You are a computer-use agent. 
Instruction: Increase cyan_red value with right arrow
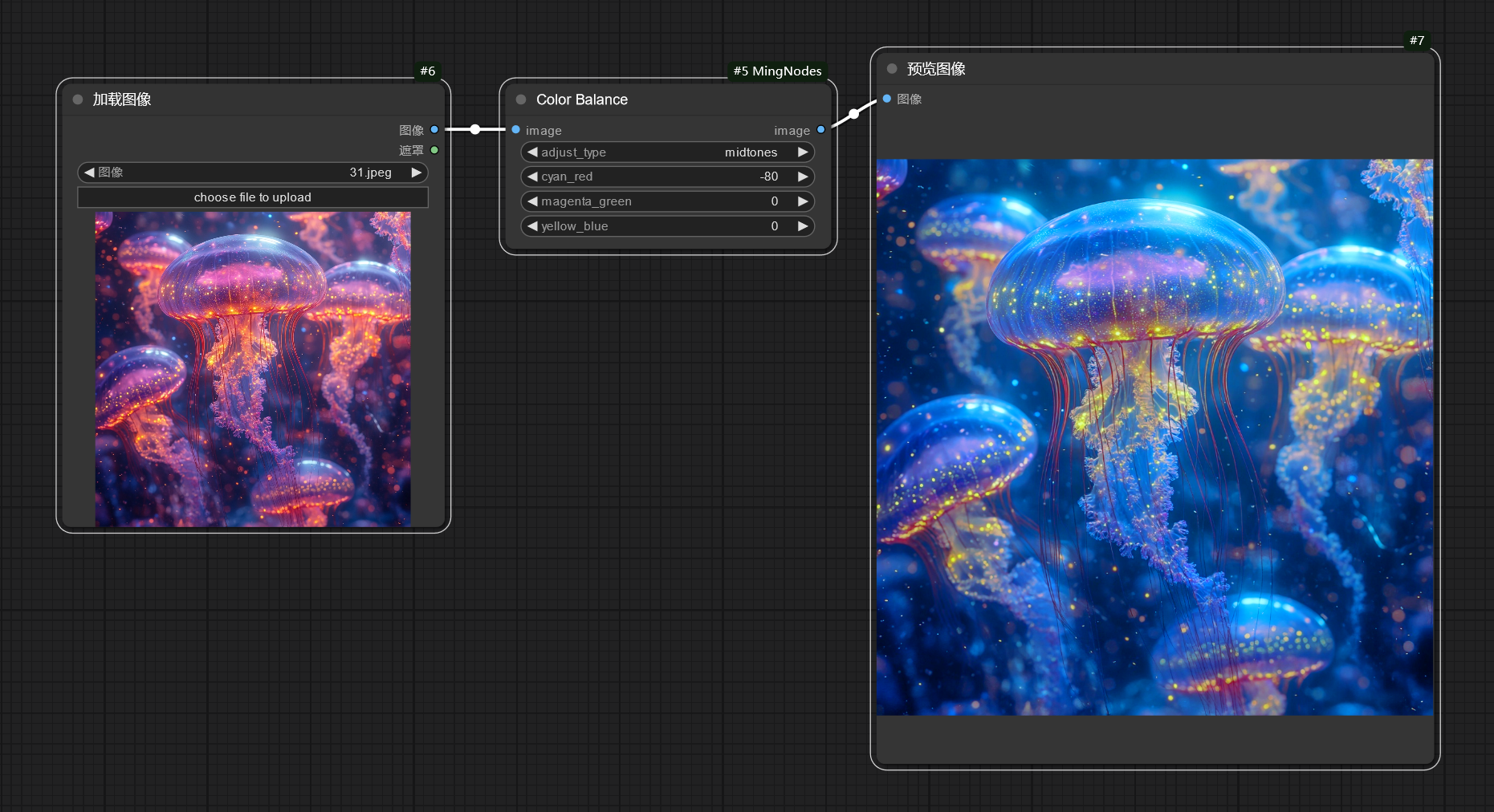coord(802,177)
